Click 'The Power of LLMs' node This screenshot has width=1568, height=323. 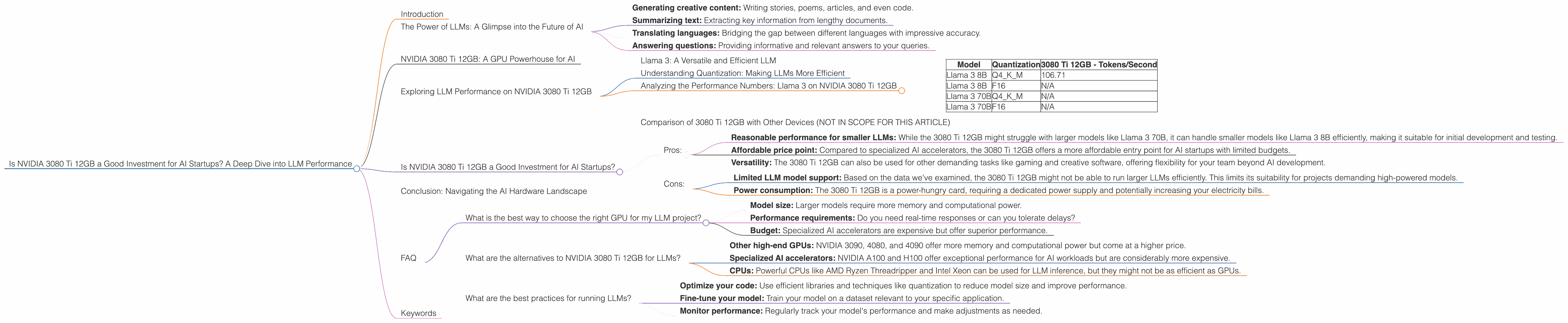[x=491, y=27]
